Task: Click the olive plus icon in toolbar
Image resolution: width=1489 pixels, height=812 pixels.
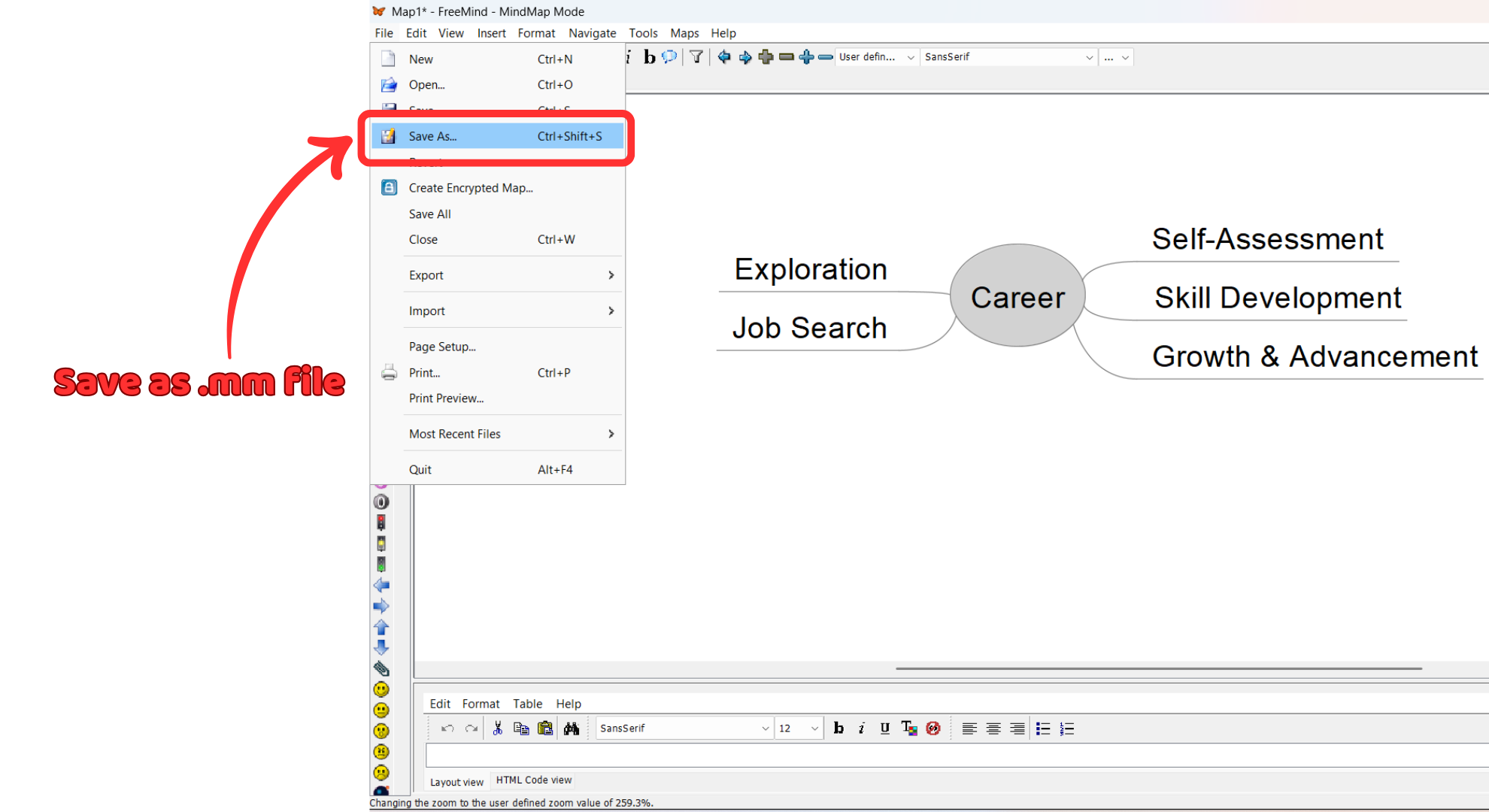Action: pos(766,57)
